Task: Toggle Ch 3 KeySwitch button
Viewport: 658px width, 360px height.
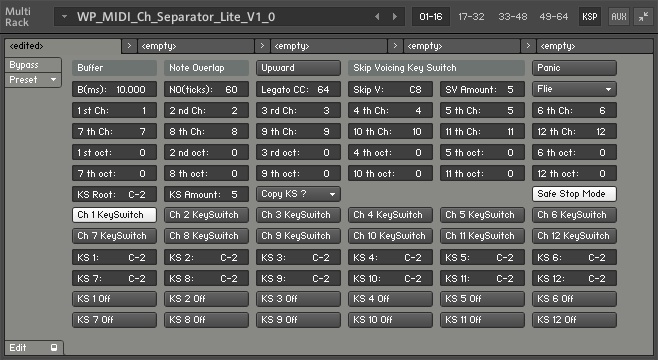Action: pos(298,215)
